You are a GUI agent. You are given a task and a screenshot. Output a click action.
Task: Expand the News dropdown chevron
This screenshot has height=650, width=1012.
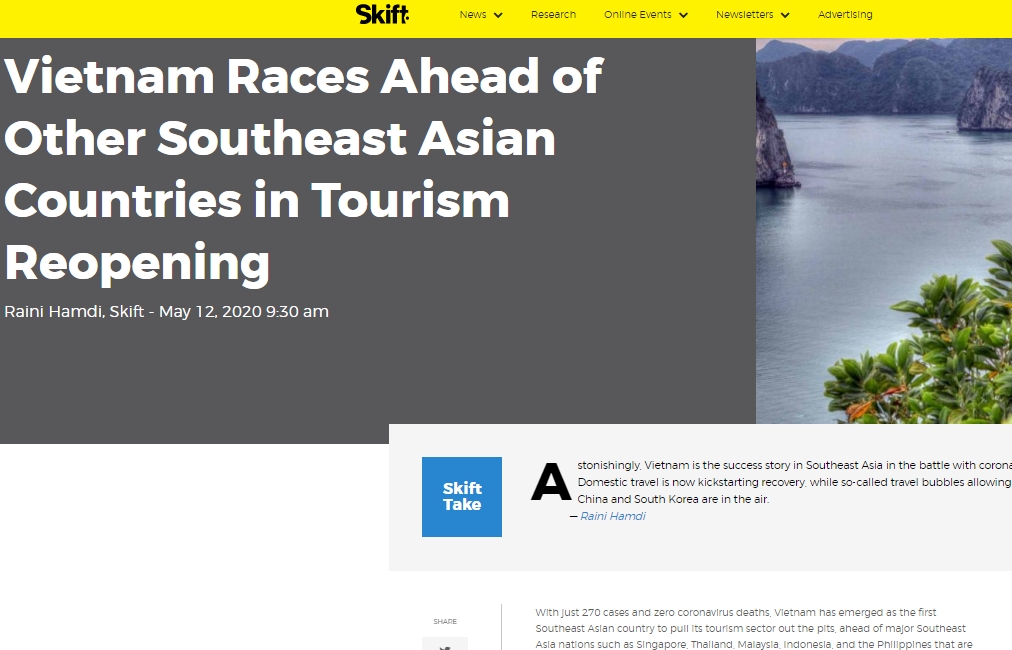(498, 15)
